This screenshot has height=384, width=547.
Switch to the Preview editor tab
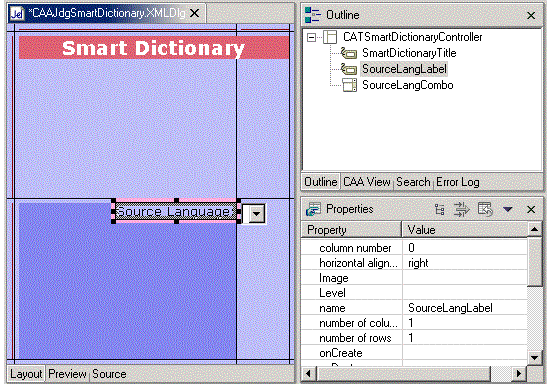[67, 374]
